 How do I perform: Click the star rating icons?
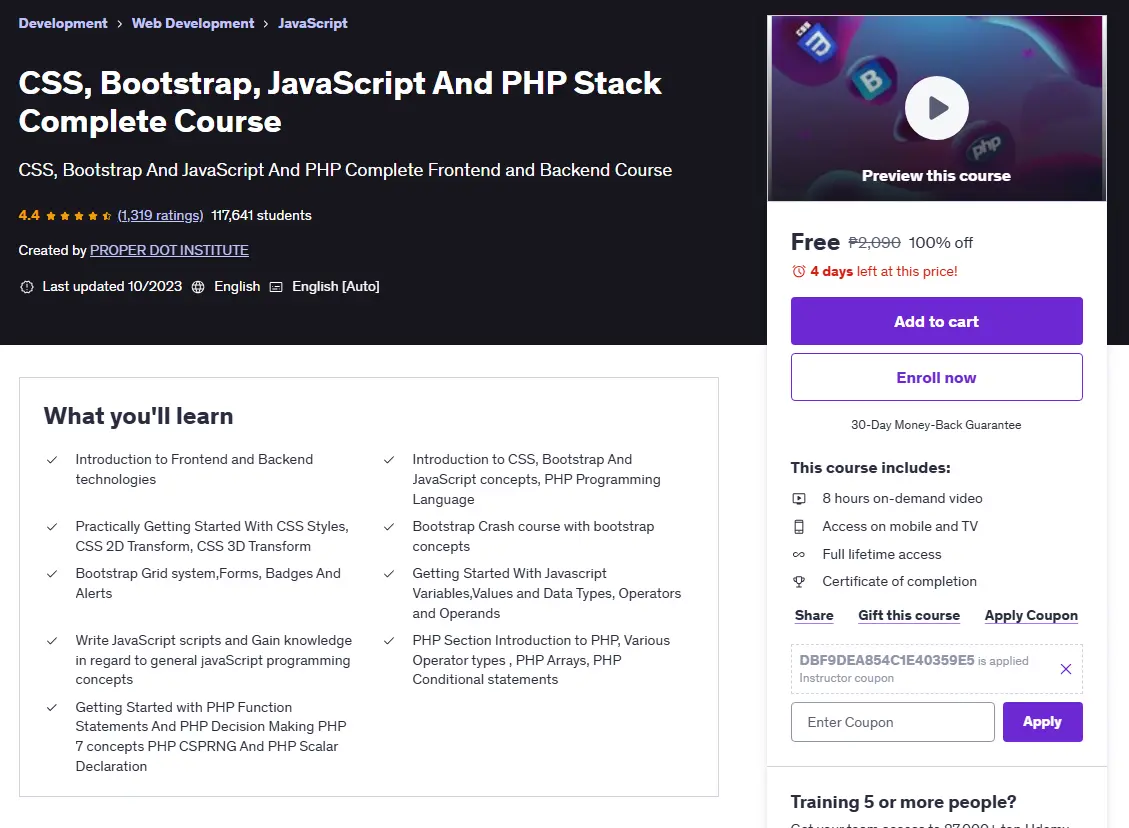[x=78, y=215]
